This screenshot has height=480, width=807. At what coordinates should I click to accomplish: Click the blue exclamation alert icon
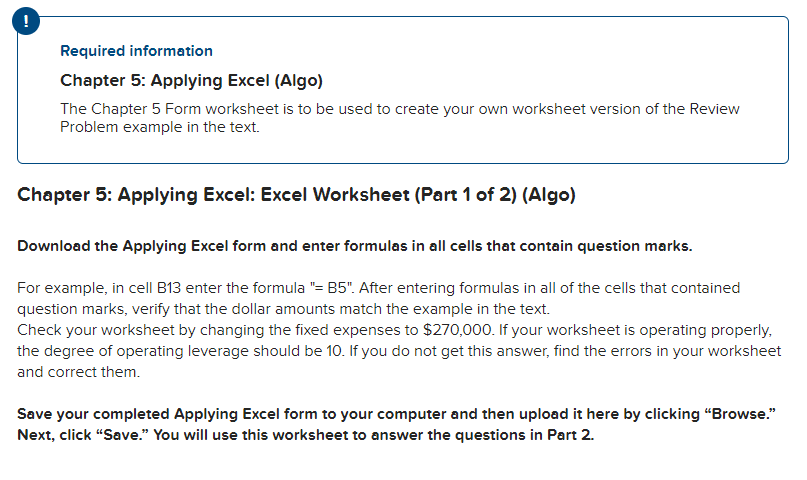pos(26,21)
